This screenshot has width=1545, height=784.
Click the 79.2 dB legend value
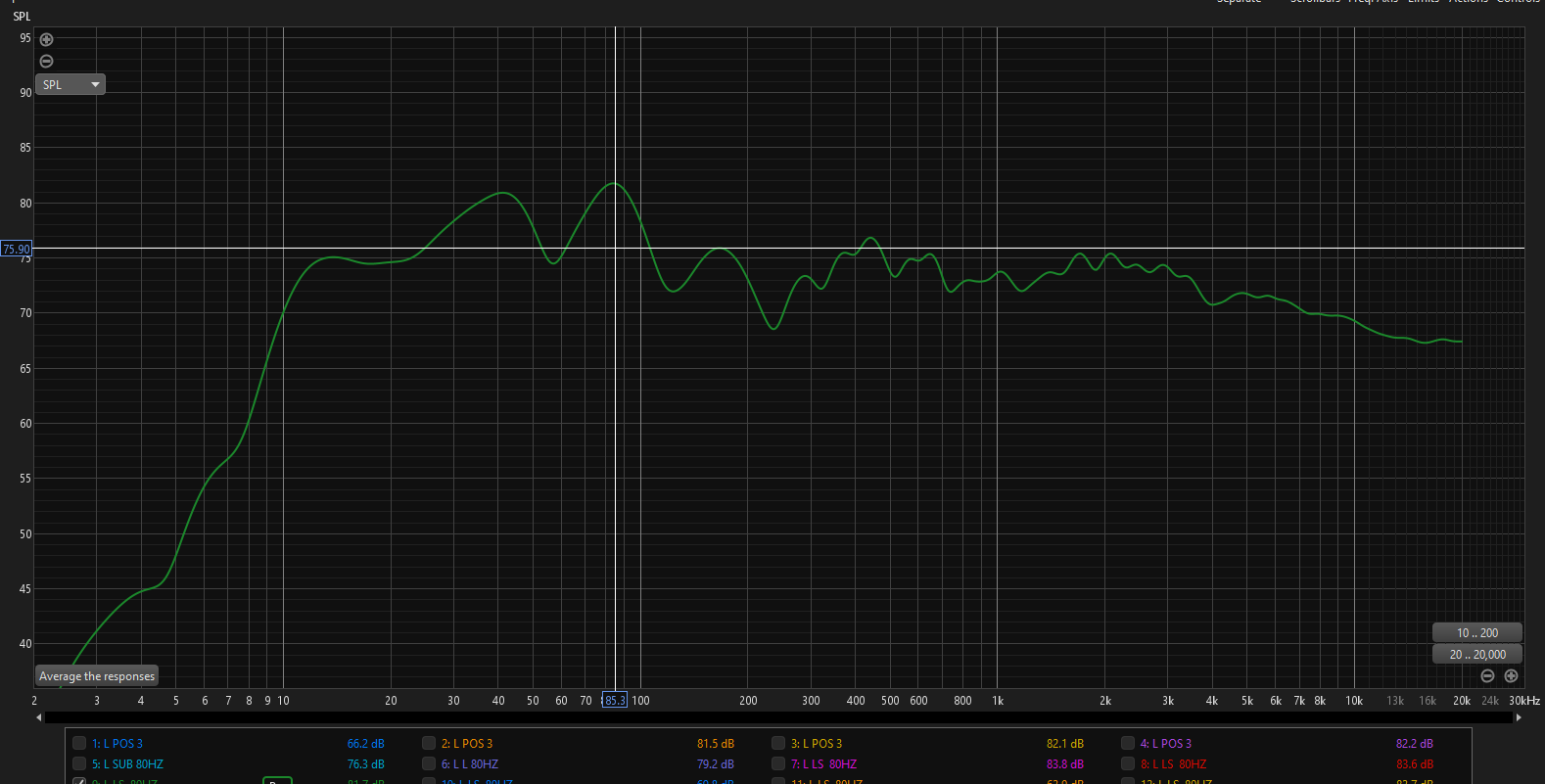[716, 764]
